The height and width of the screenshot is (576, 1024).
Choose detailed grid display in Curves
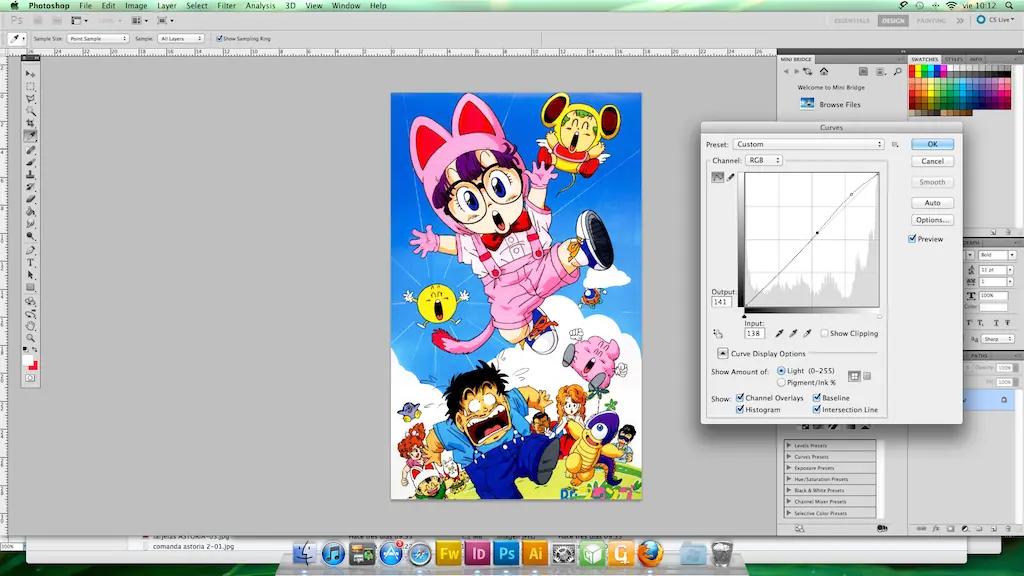[x=867, y=376]
